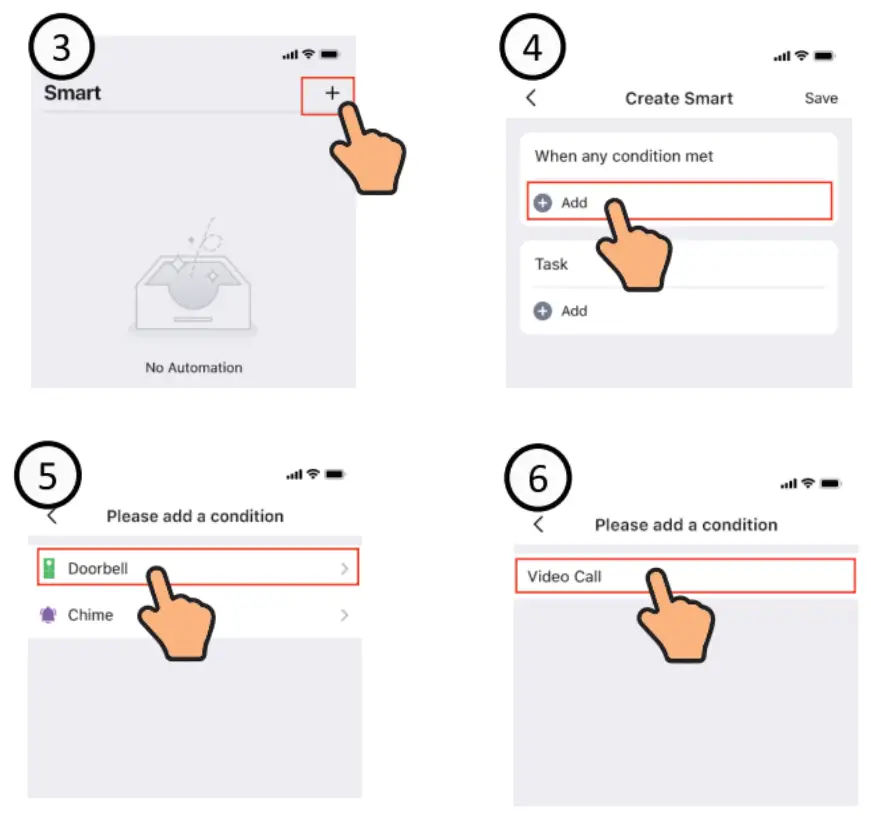
Task: Click the empty inbox No Automation illustration
Action: (x=193, y=278)
